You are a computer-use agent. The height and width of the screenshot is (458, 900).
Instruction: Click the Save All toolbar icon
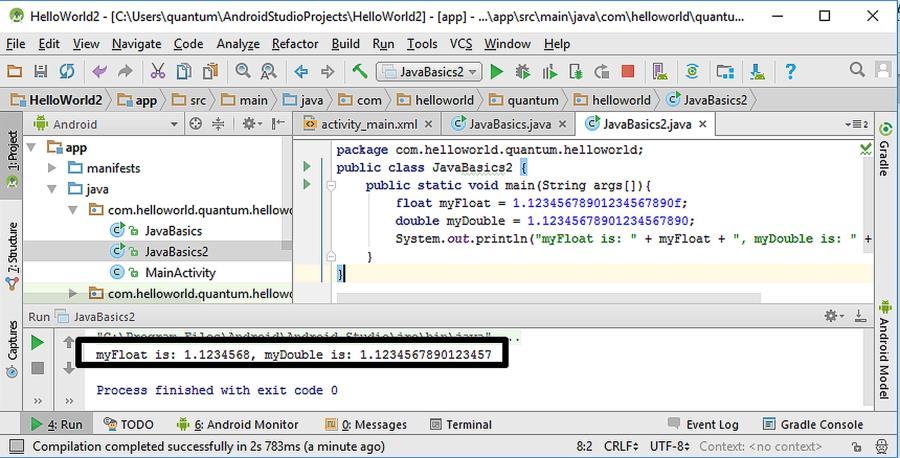pyautogui.click(x=40, y=71)
